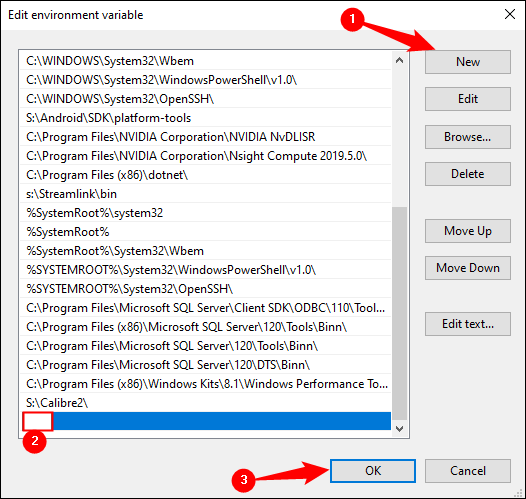Image resolution: width=526 pixels, height=499 pixels.
Task: Select C:\WINDOWS\System32\WindowsPowerShell\v1.0\ entry
Action: click(x=205, y=80)
